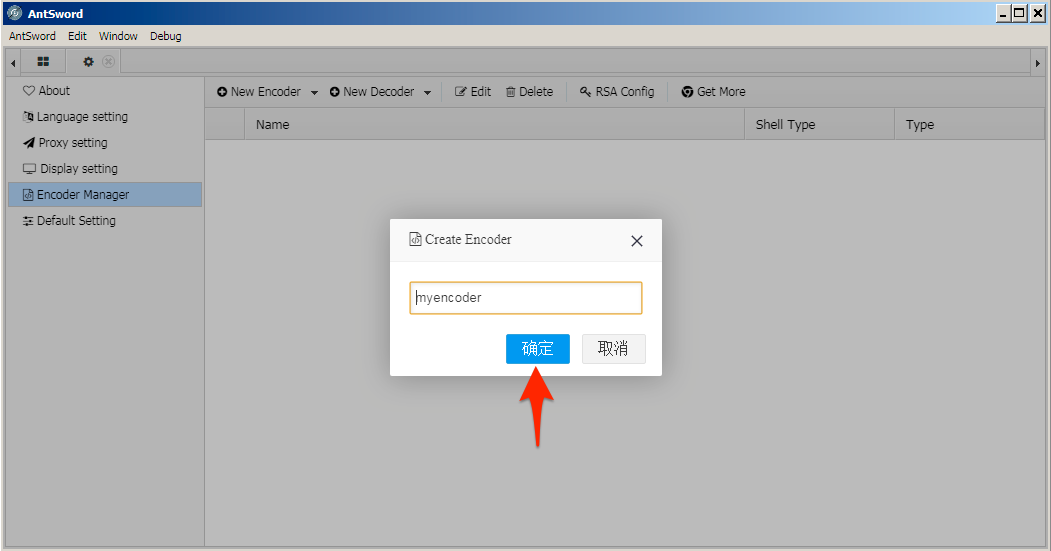
Task: Close the settings tab
Action: pos(109,62)
